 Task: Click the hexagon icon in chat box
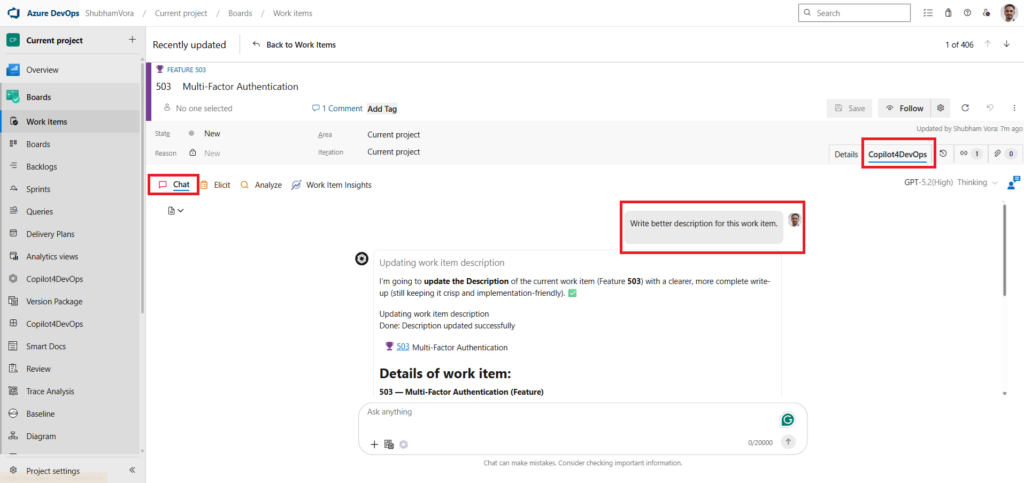pyautogui.click(x=404, y=444)
